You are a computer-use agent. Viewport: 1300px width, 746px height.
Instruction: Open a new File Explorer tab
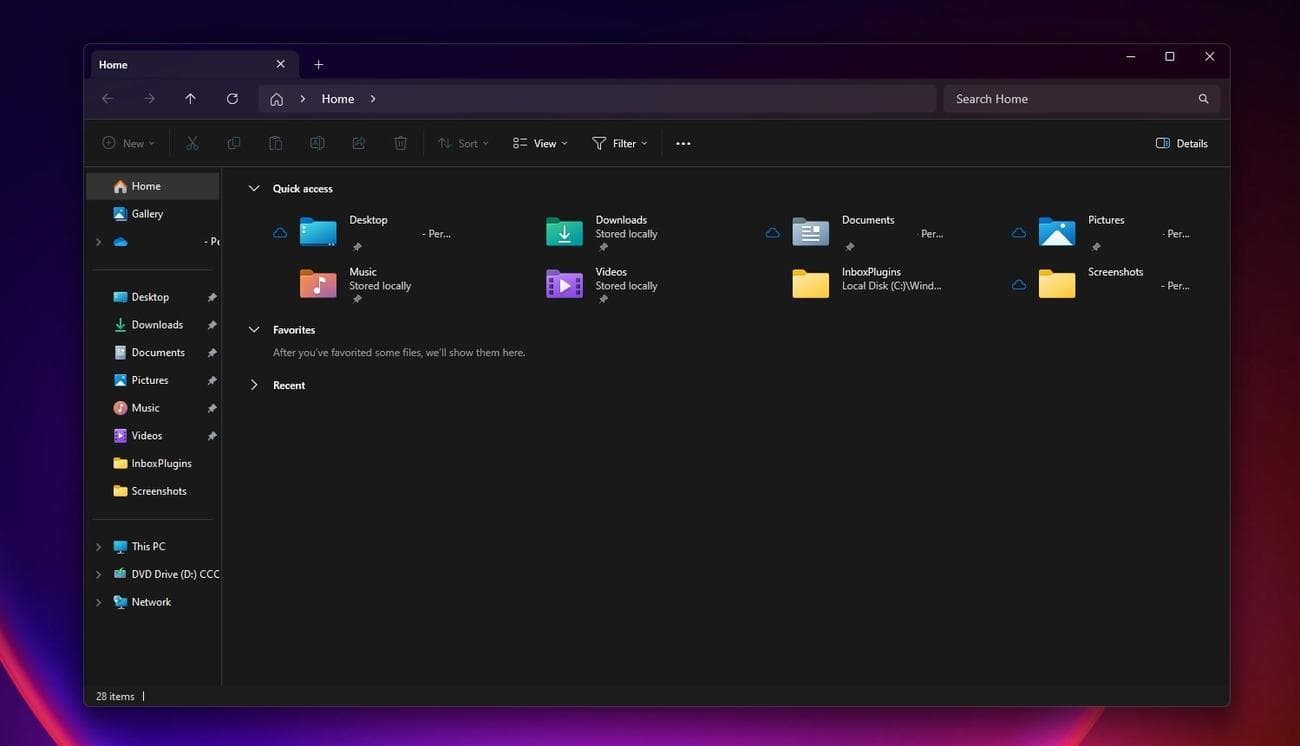click(x=318, y=63)
